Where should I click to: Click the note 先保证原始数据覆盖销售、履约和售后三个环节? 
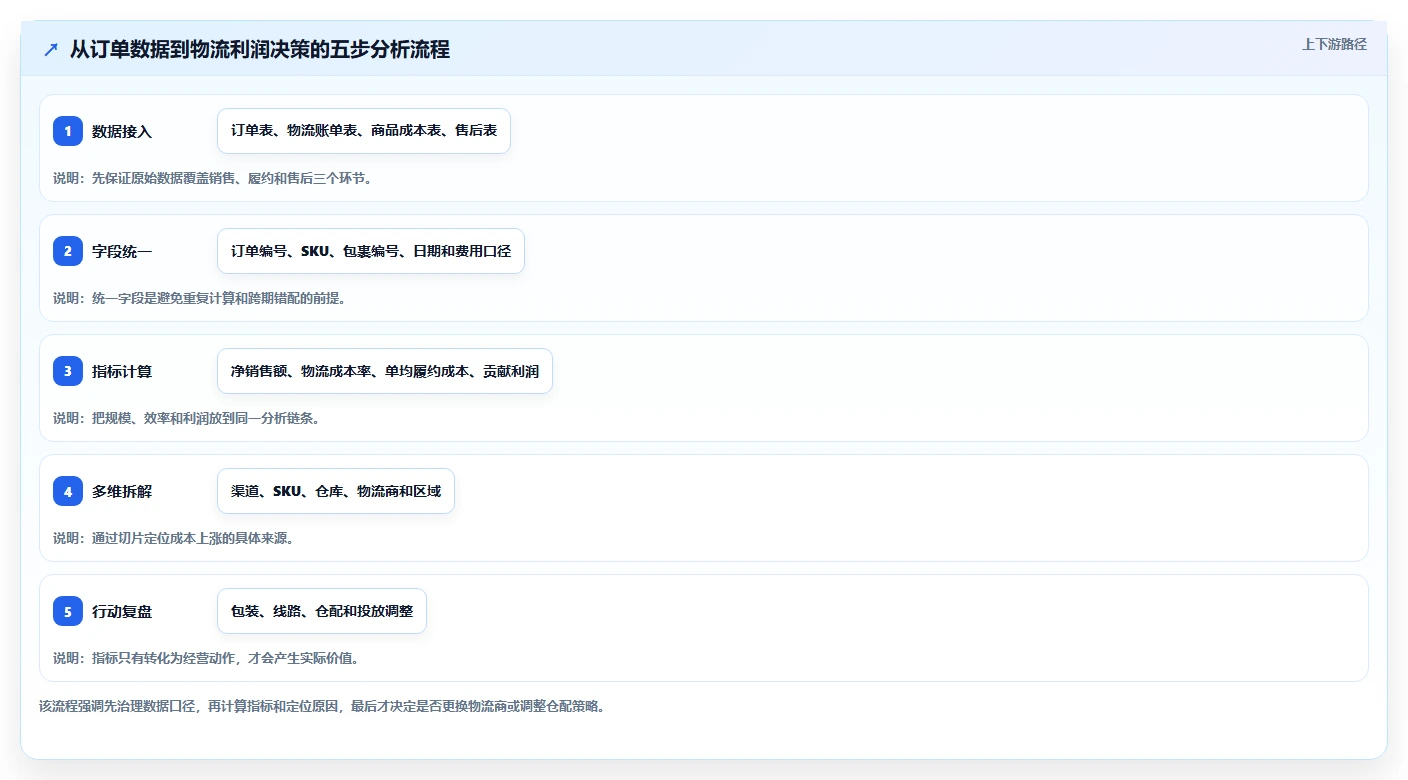pos(213,178)
